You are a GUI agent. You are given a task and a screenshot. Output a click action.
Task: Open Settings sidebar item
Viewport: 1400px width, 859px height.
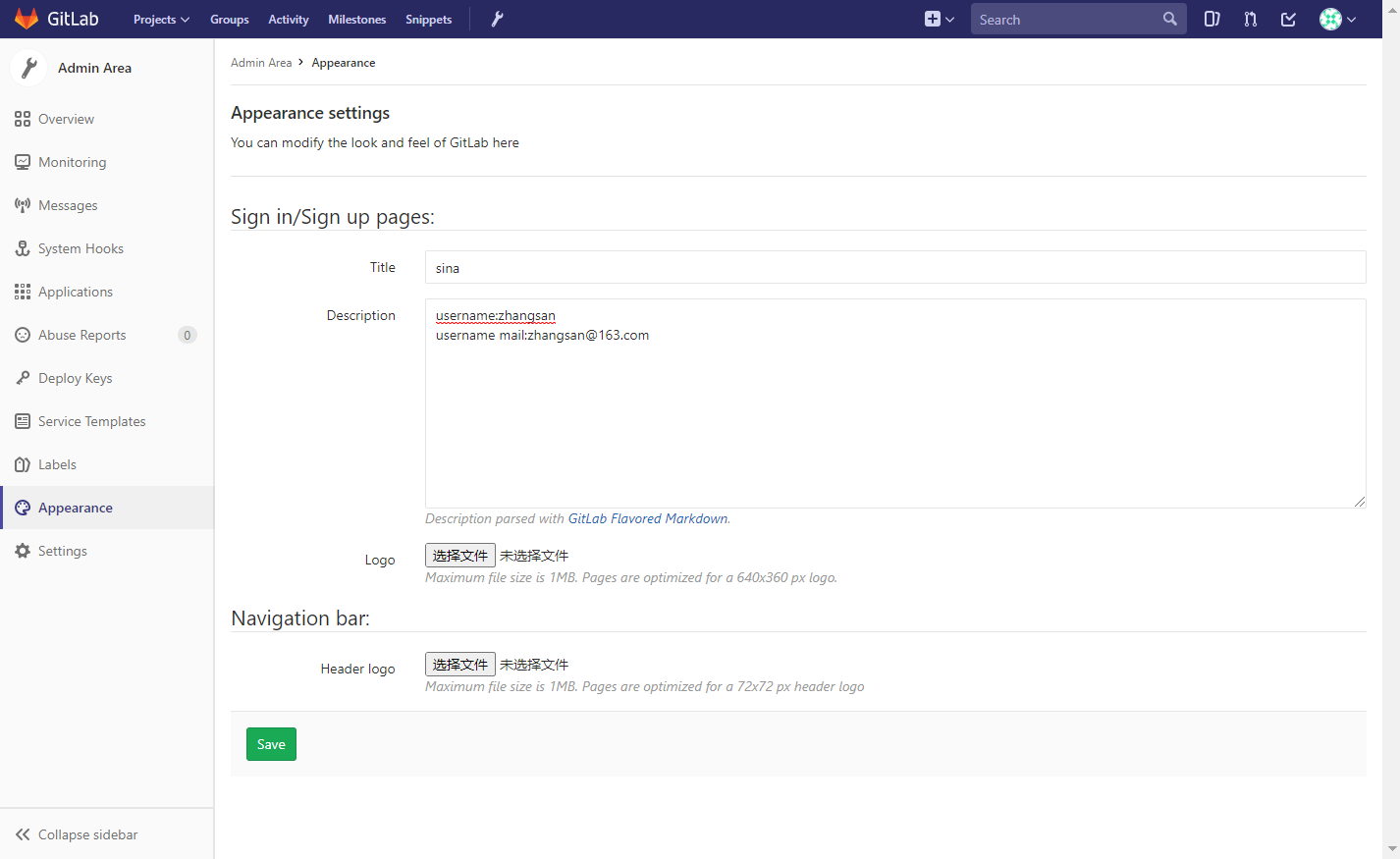click(107, 551)
